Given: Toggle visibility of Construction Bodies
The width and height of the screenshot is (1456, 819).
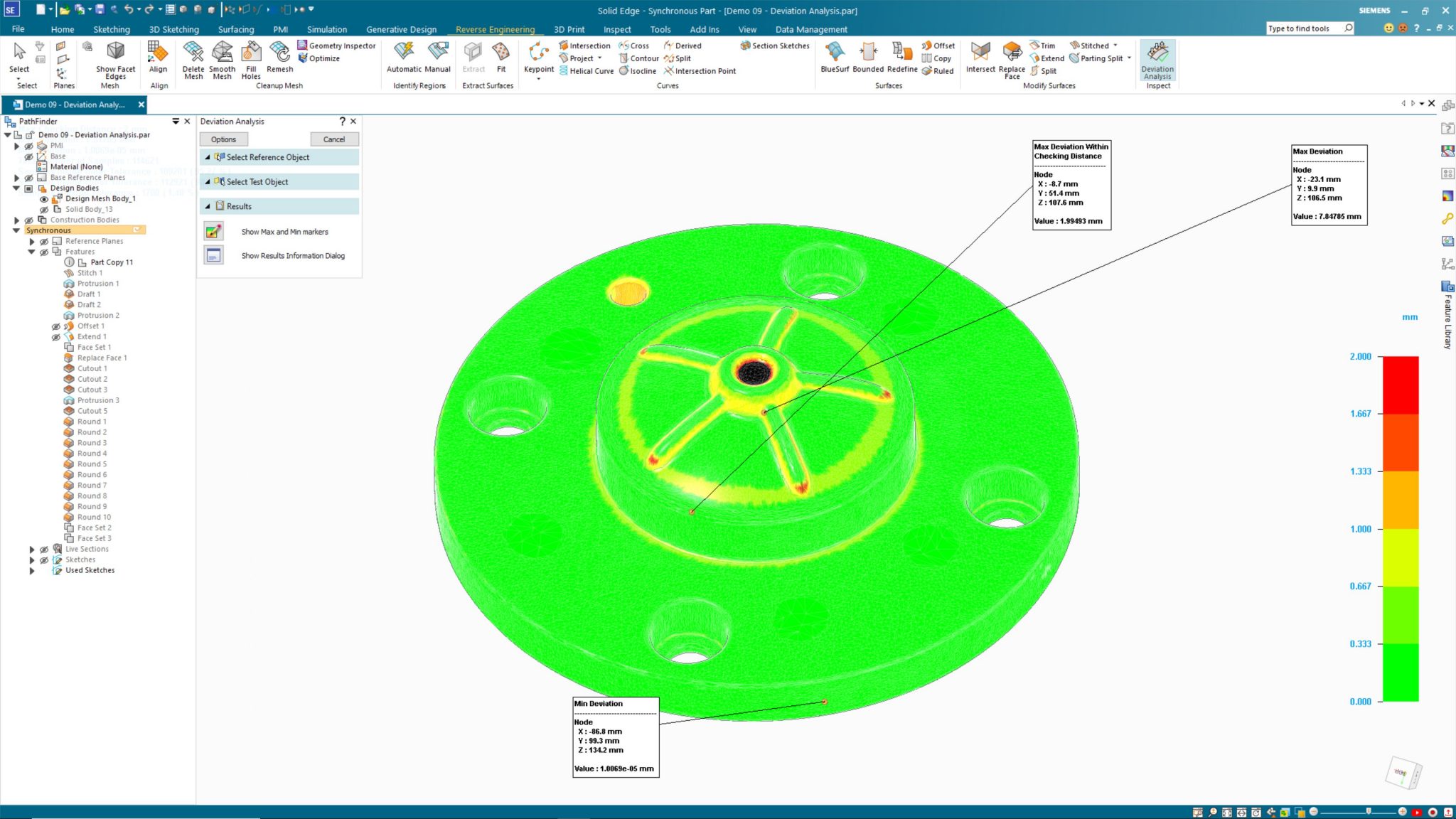Looking at the screenshot, I should click(x=29, y=220).
